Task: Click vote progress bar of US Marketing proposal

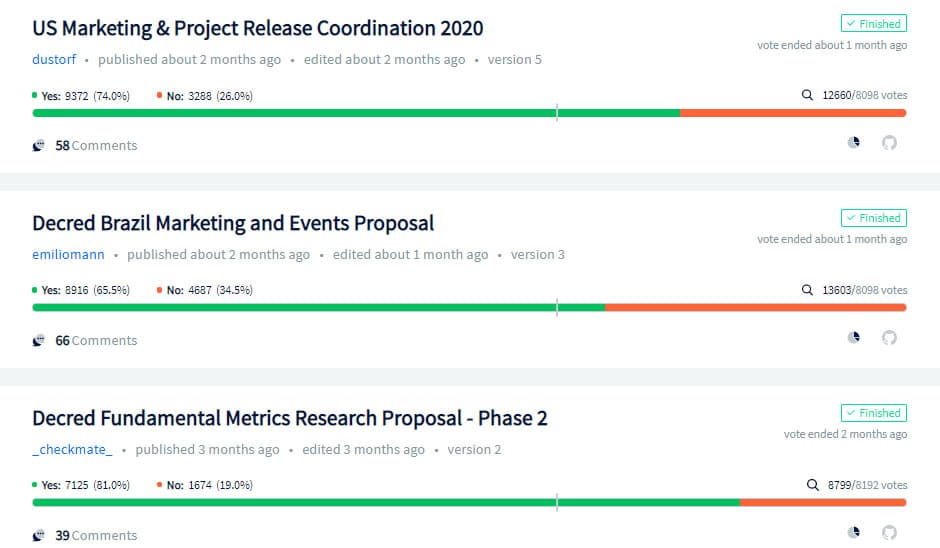Action: coord(469,113)
